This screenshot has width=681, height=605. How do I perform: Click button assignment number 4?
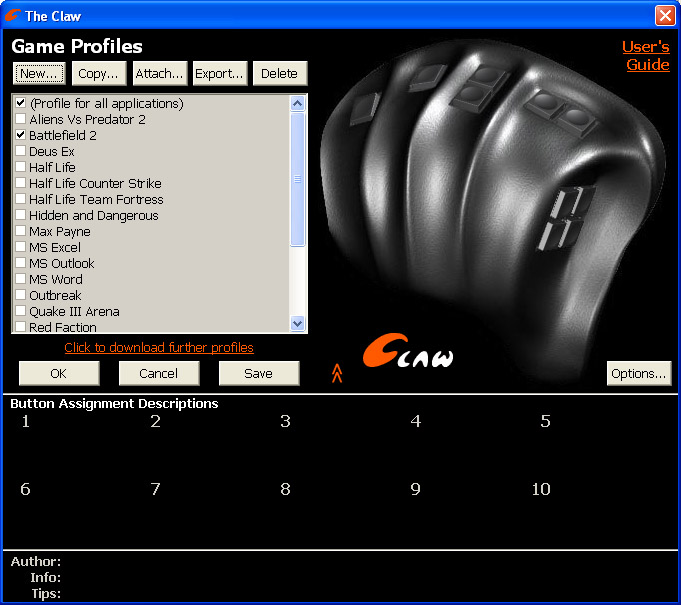(416, 421)
